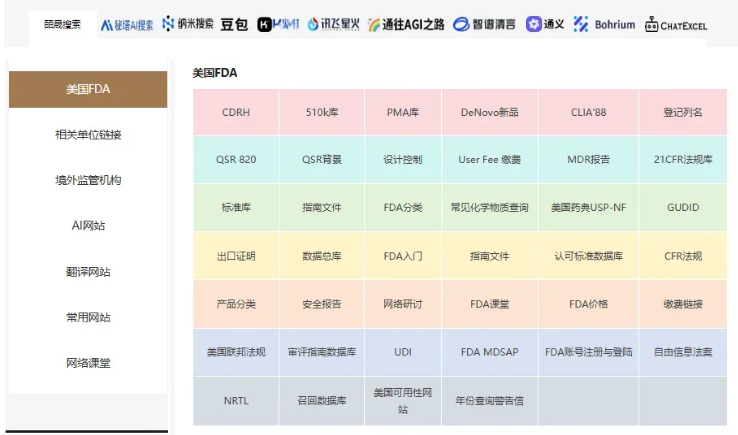Open the 审评指南数据库 cell
The height and width of the screenshot is (435, 738).
pos(322,352)
